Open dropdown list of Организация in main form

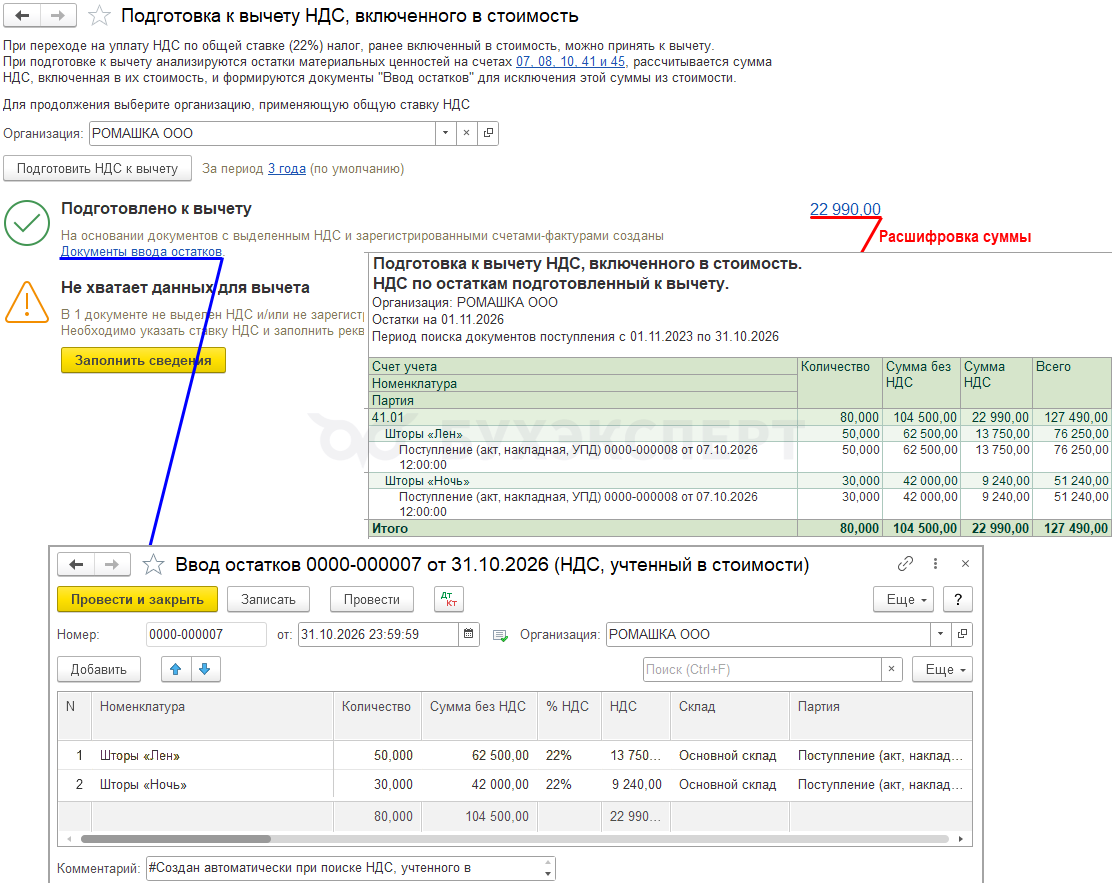[x=445, y=133]
